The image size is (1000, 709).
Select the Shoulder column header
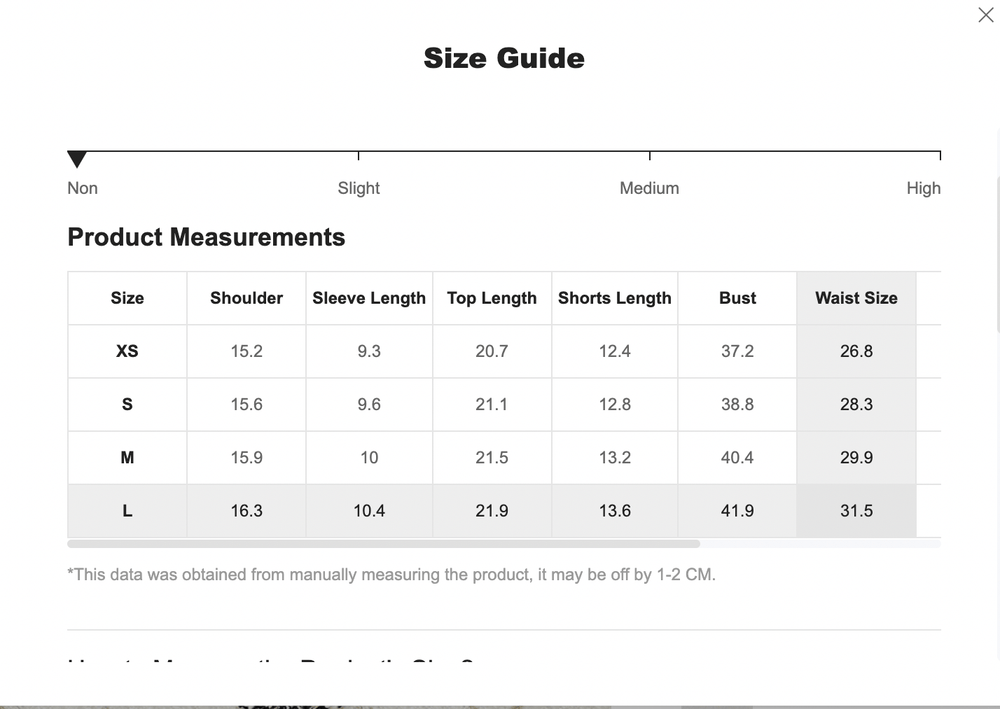[x=246, y=298]
